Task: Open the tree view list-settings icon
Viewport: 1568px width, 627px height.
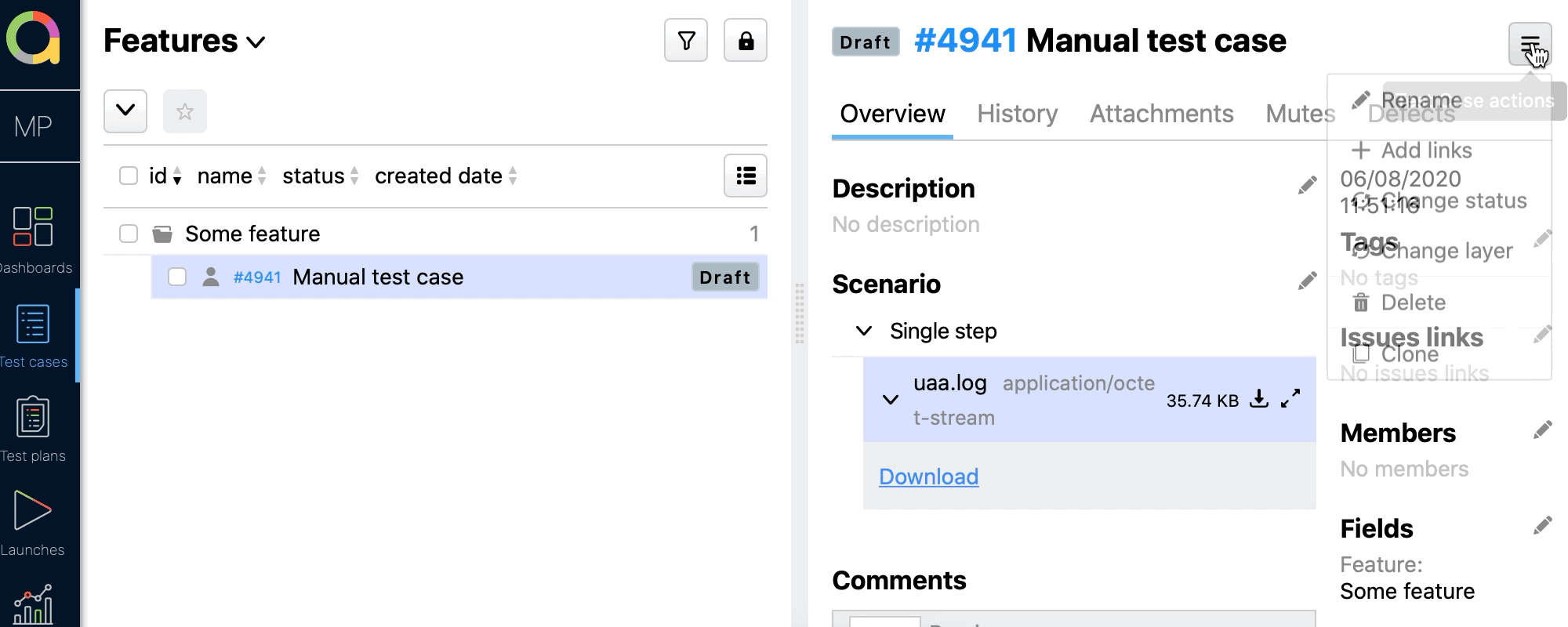Action: (746, 176)
